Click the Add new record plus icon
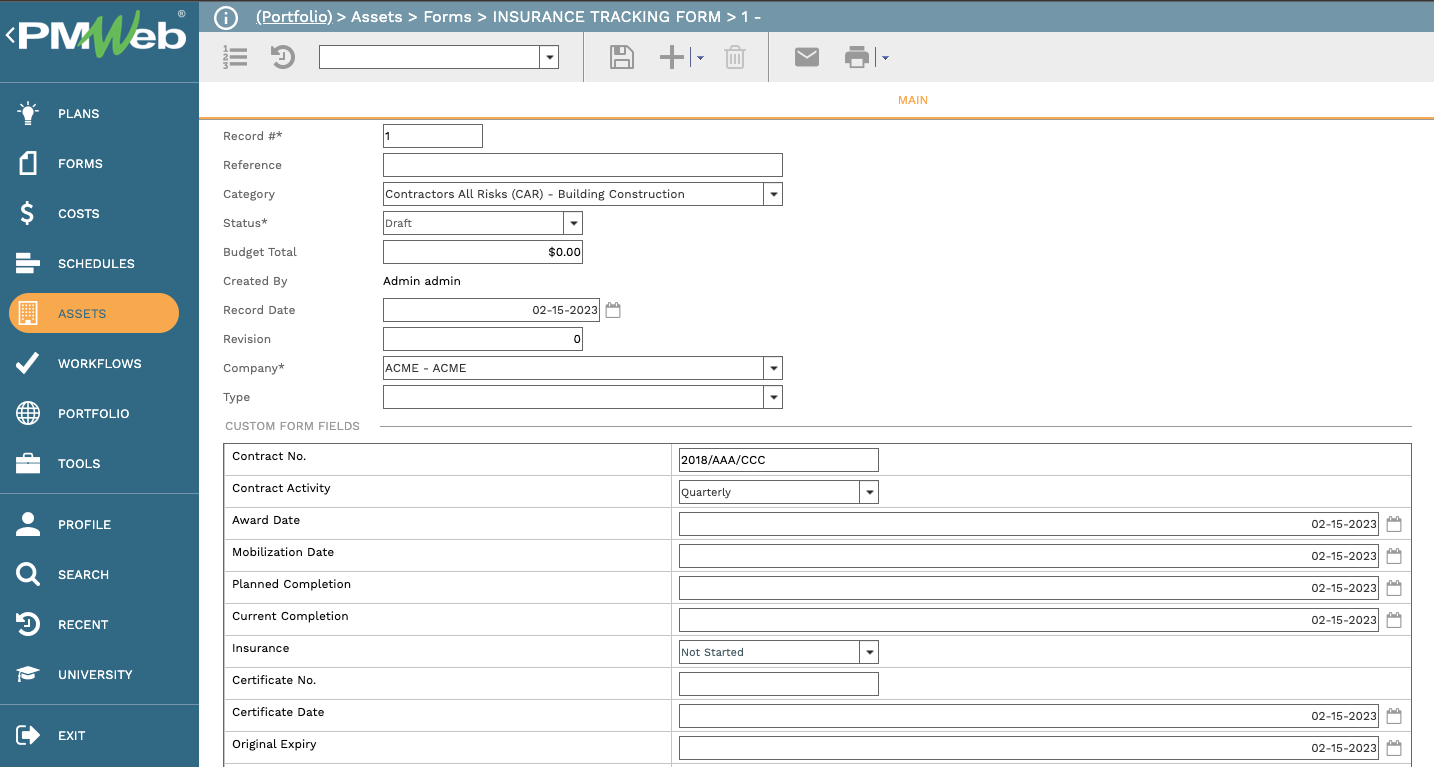 [x=672, y=57]
